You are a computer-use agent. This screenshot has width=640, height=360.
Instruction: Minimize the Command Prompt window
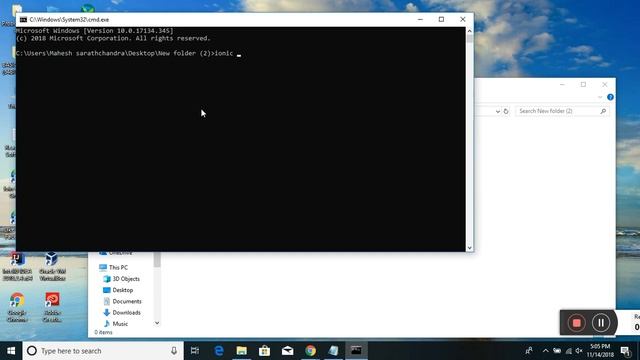pyautogui.click(x=420, y=20)
